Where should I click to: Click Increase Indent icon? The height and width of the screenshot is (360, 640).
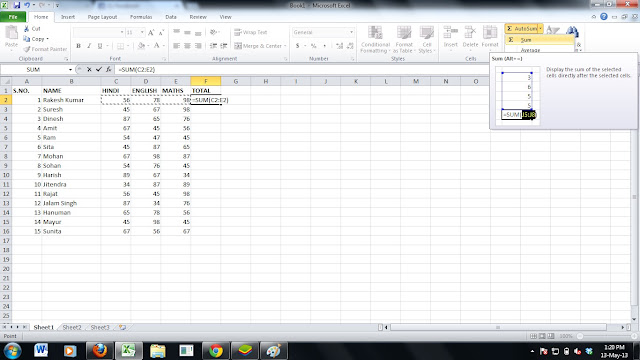(224, 46)
